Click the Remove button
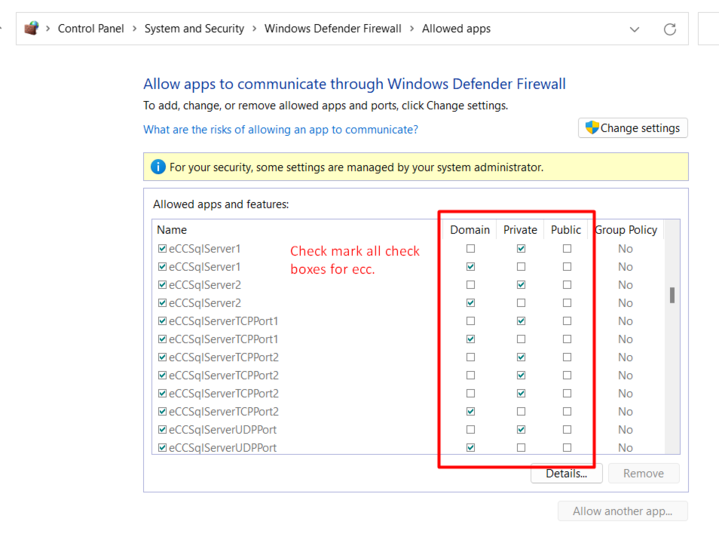 click(643, 474)
